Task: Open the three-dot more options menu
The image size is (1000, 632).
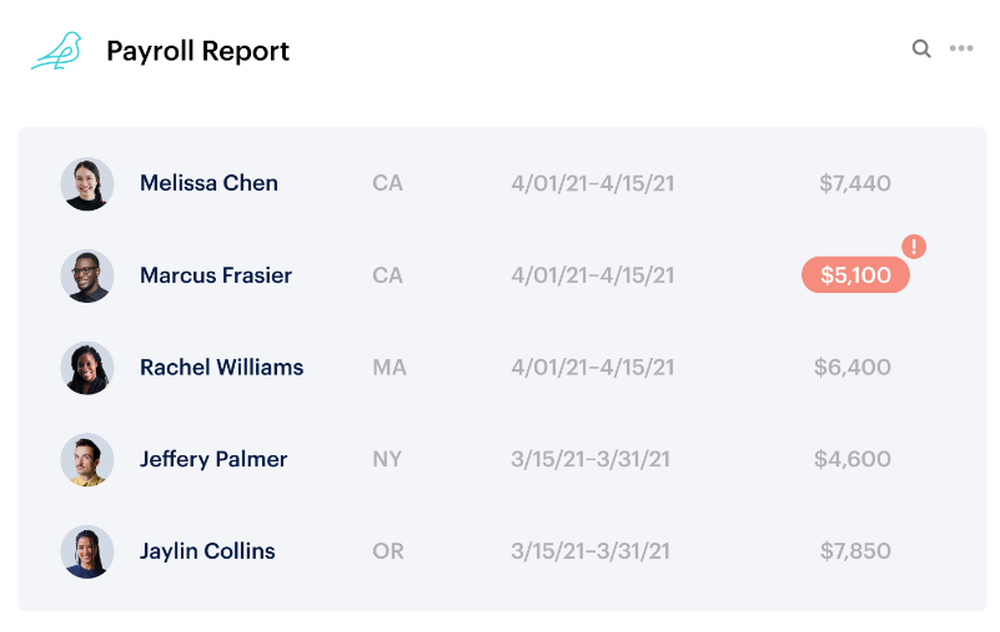Action: [961, 48]
